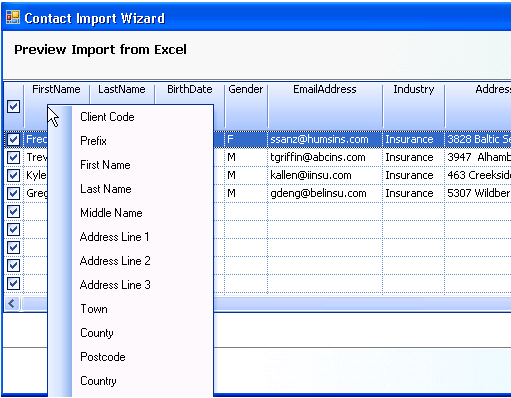Click the Kyle first name cell
The height and width of the screenshot is (398, 511).
point(36,175)
